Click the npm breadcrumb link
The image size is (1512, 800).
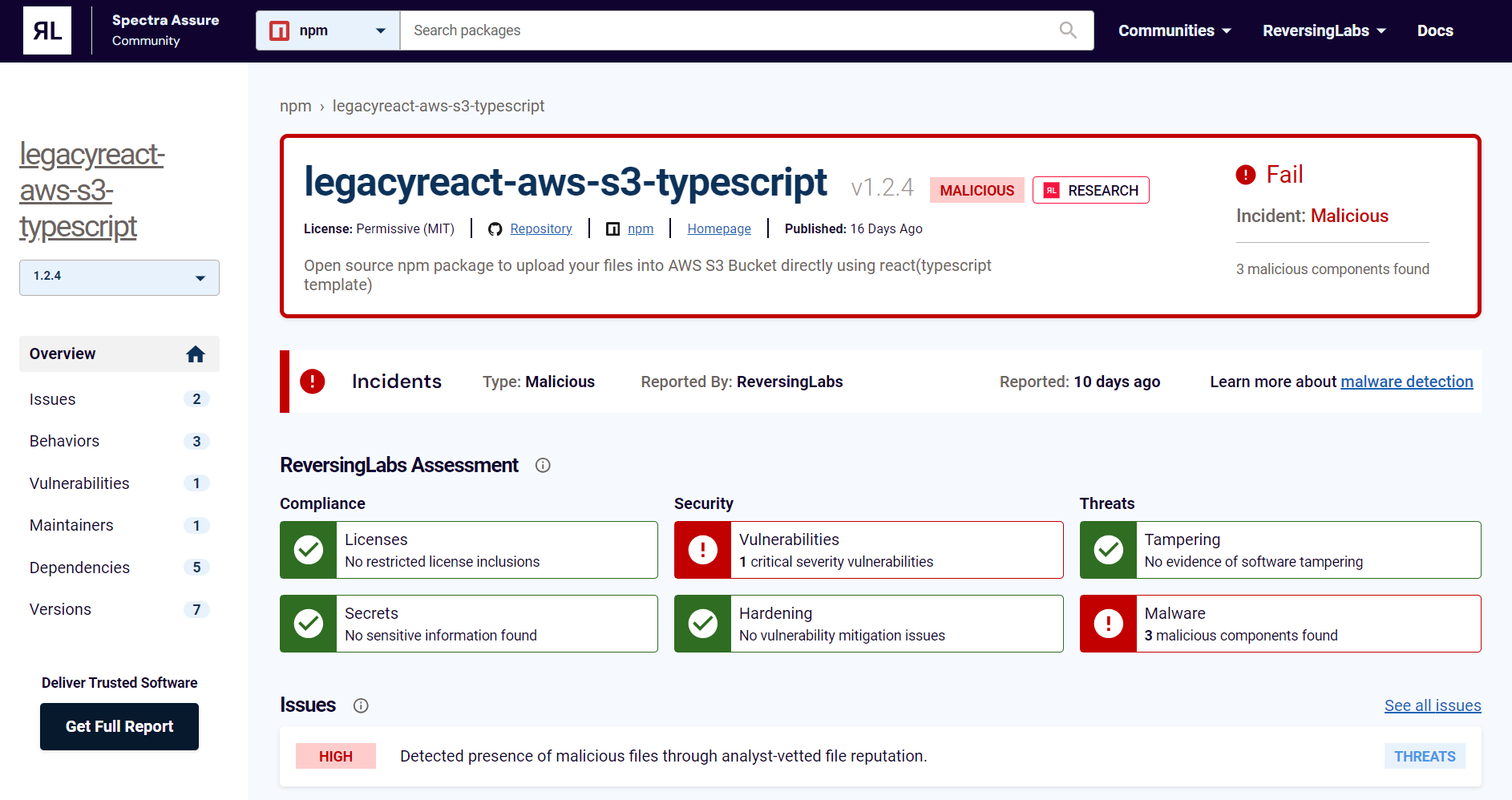pos(296,107)
